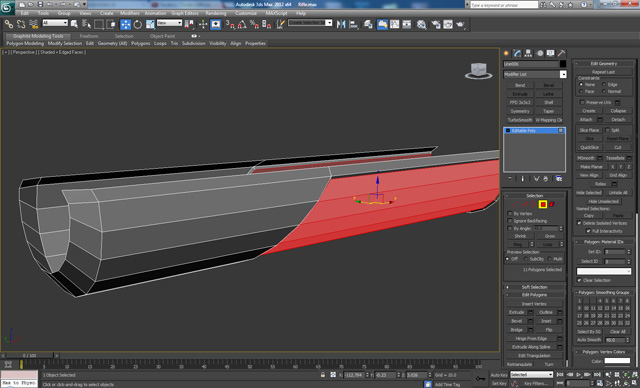Click the object color swatch beside Line006
Image resolution: width=640 pixels, height=388 pixels.
pos(563,64)
